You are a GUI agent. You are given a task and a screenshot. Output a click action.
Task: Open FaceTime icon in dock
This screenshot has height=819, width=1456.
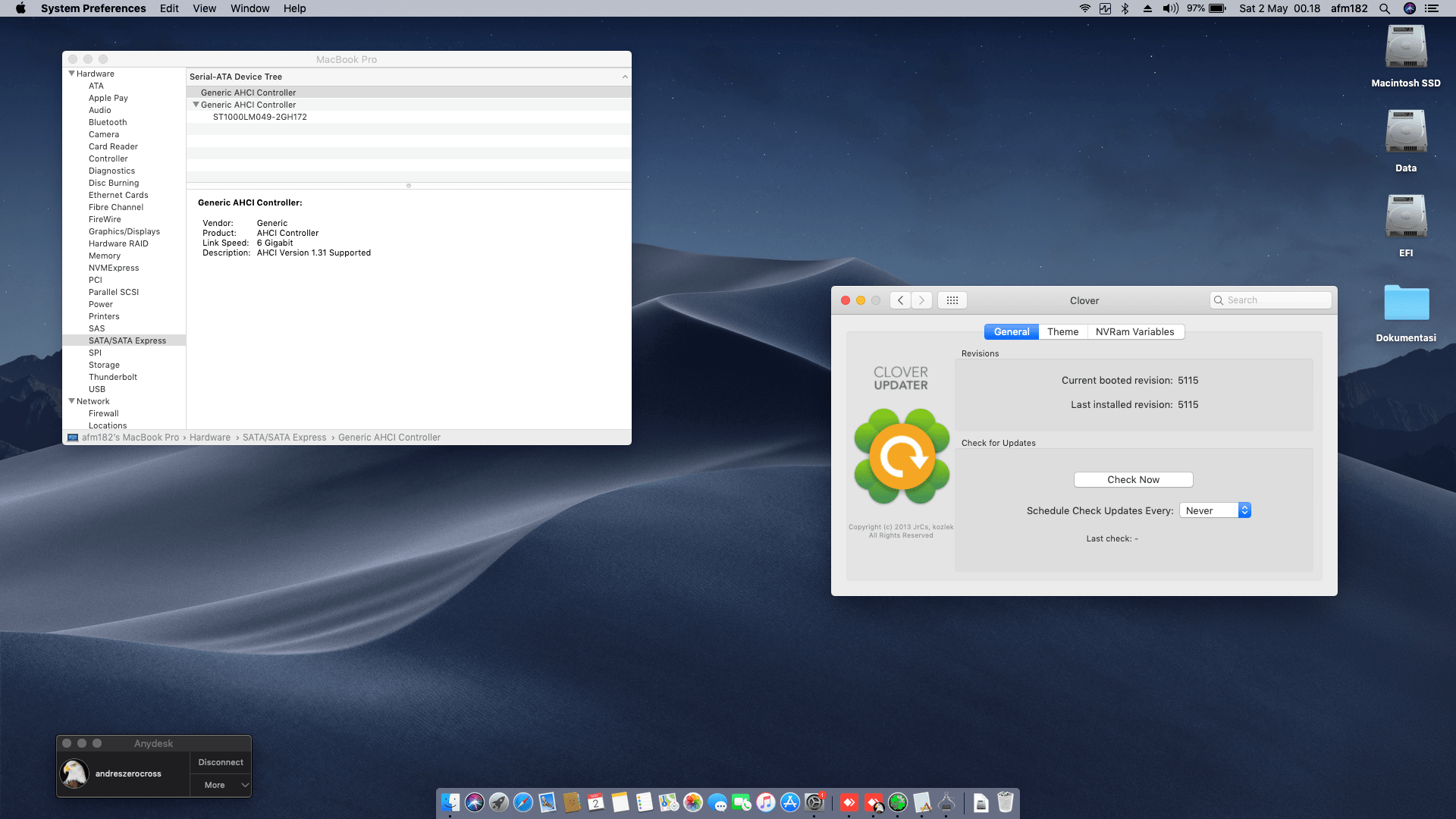[x=742, y=802]
